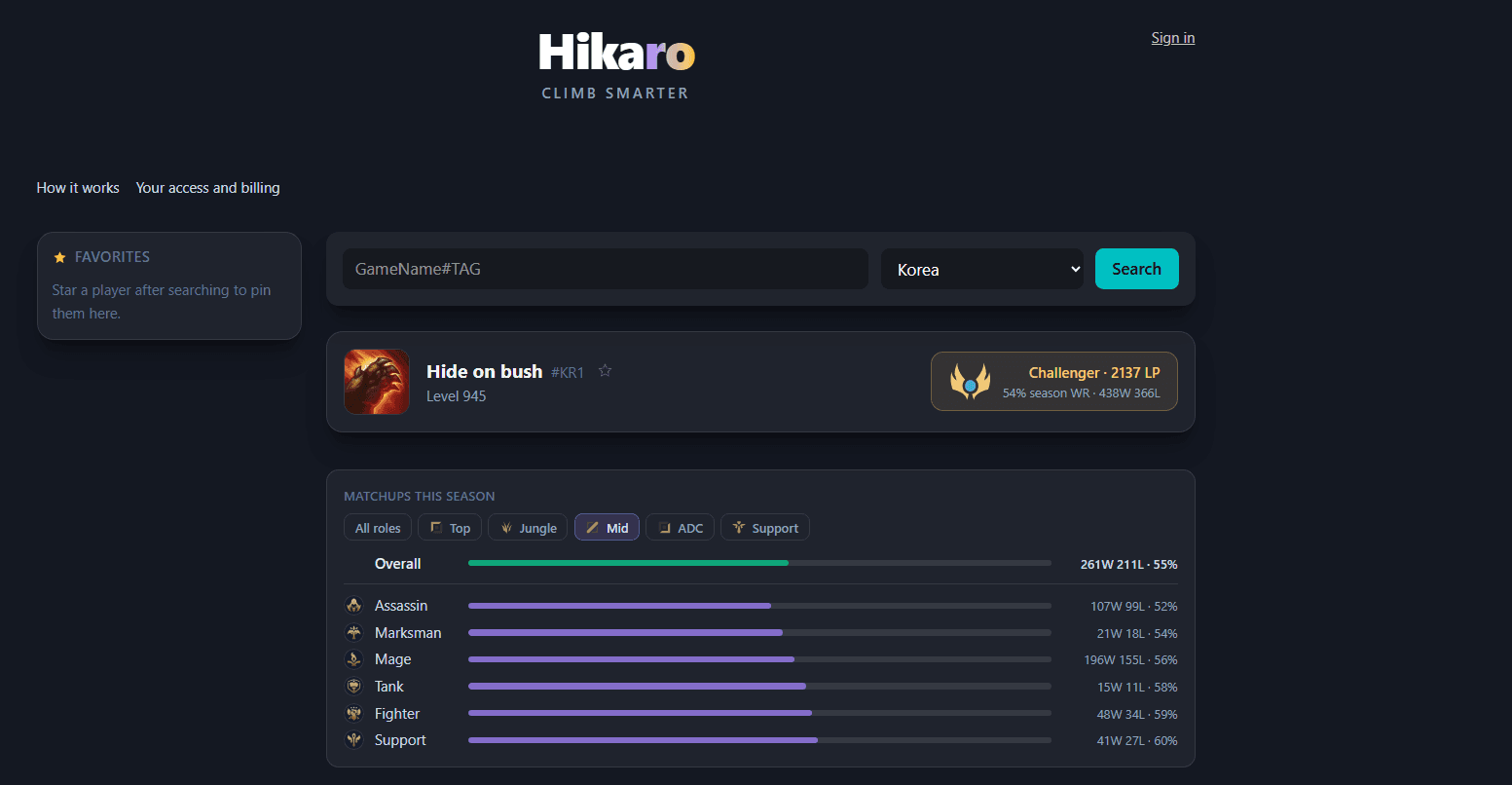Click the 107W 99L · 52% Assassin stat
The width and height of the screenshot is (1512, 785).
1133,606
